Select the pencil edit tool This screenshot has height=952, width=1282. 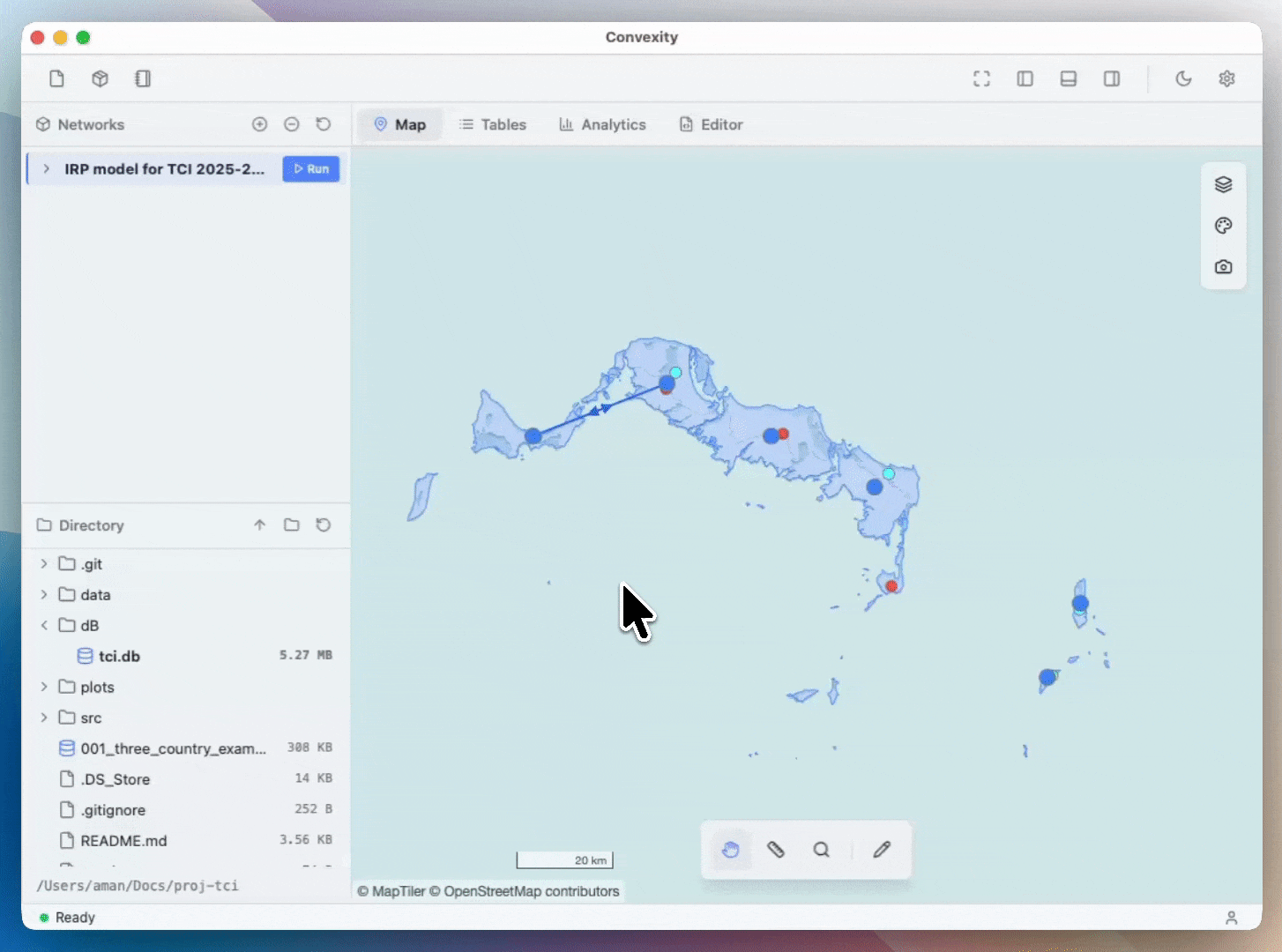coord(882,850)
